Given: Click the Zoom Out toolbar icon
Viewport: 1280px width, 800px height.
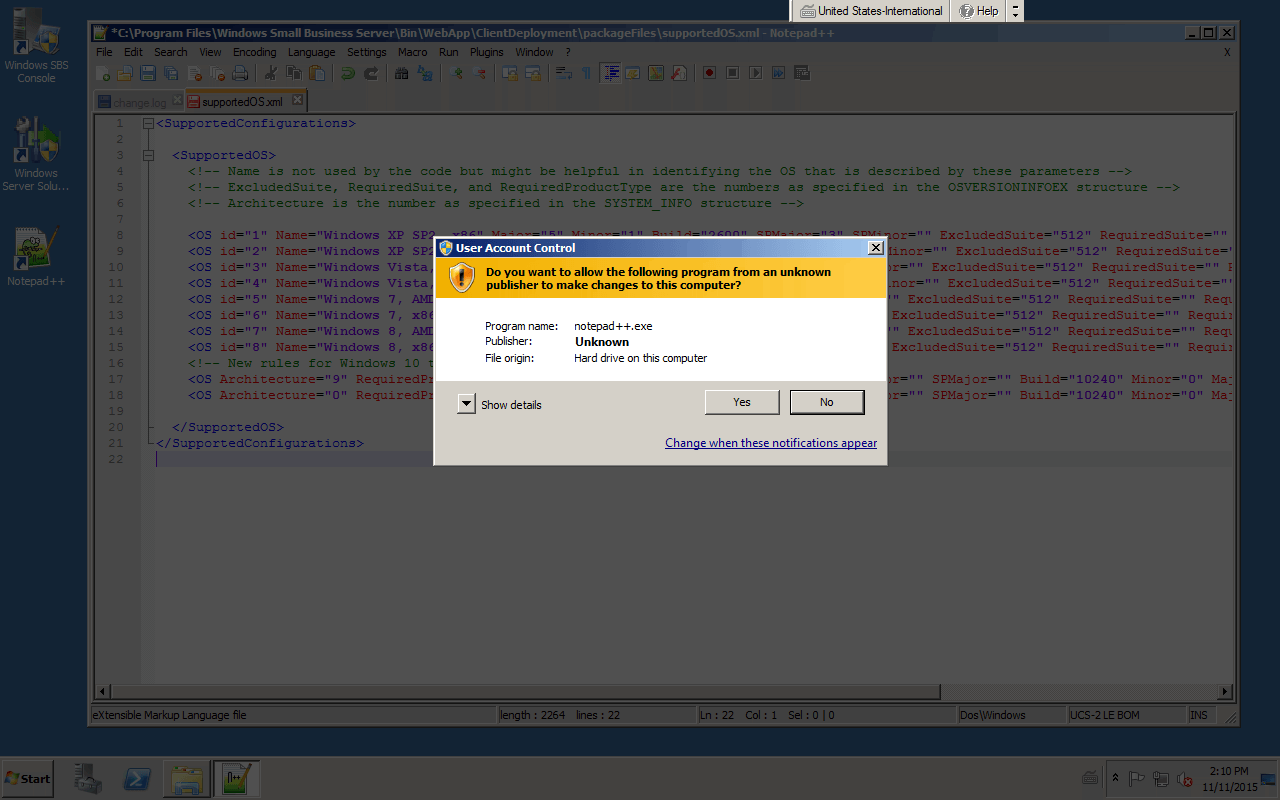Looking at the screenshot, I should tap(480, 73).
